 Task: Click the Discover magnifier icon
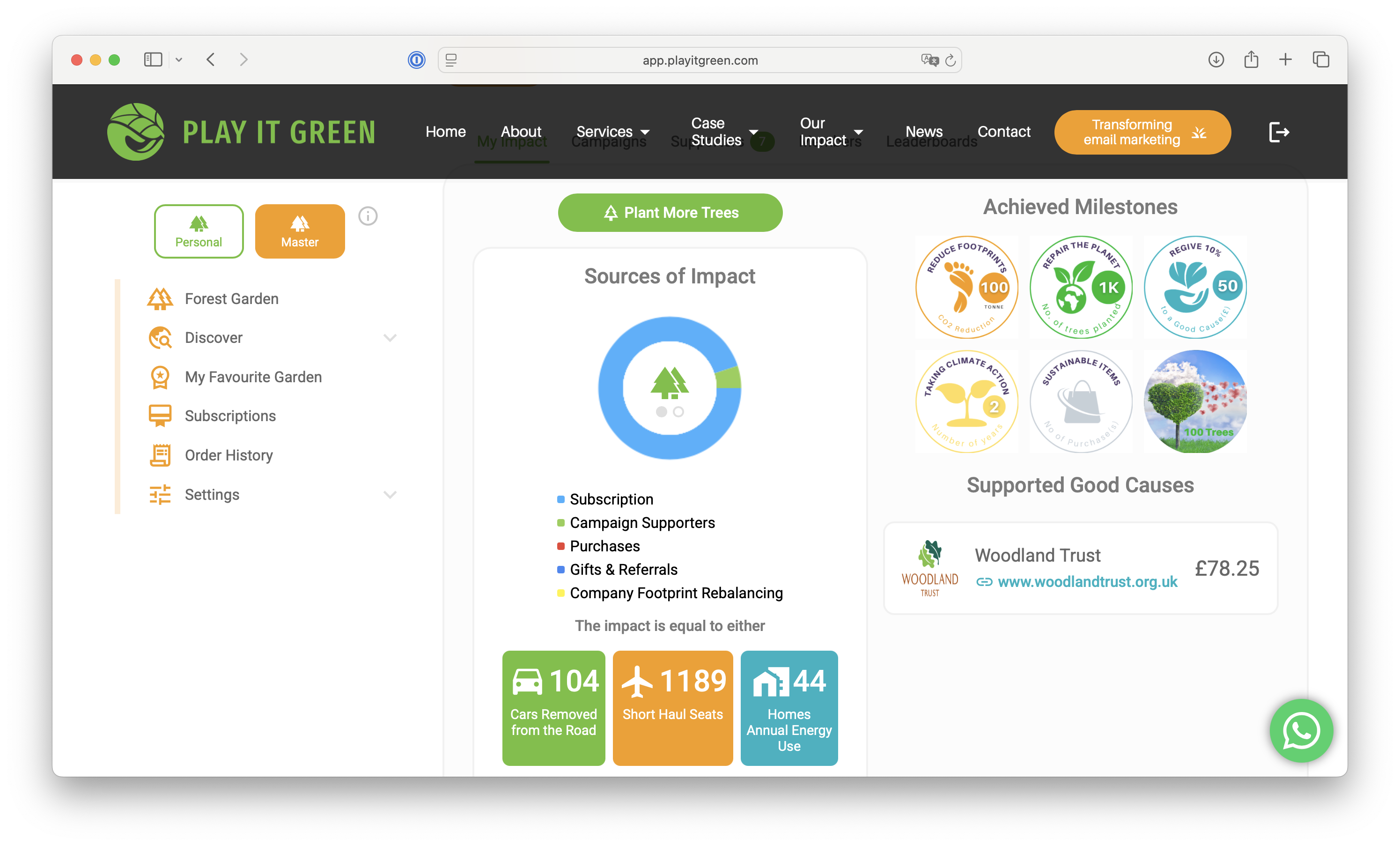tap(160, 337)
